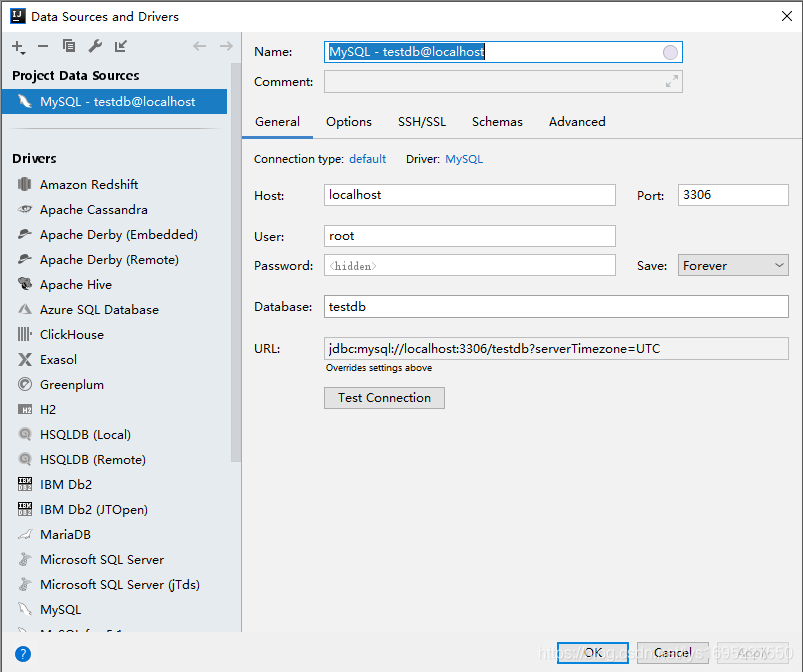The width and height of the screenshot is (803, 672).
Task: Click into the Name input field
Action: (503, 52)
